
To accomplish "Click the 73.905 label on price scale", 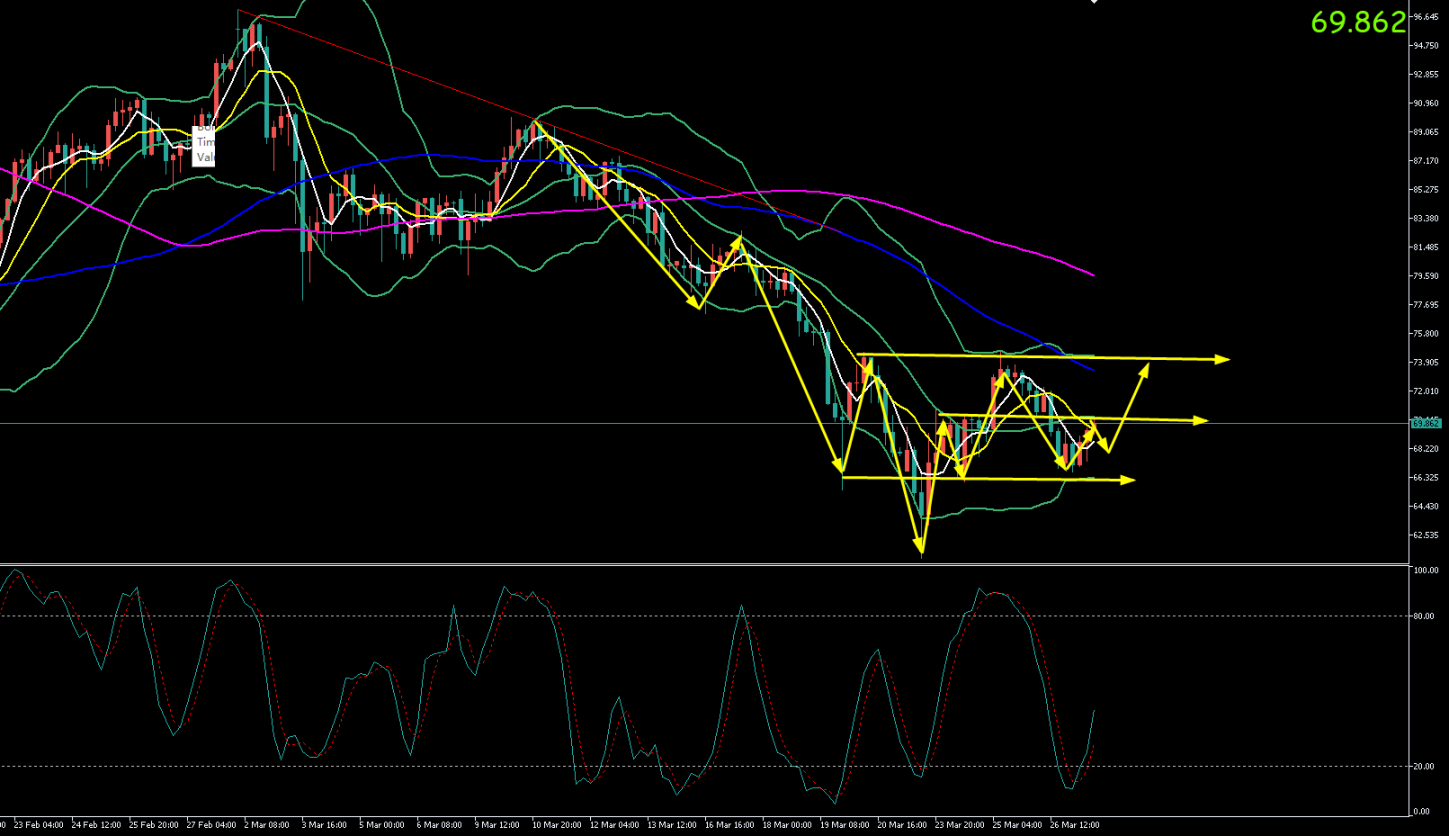I will 1424,362.
